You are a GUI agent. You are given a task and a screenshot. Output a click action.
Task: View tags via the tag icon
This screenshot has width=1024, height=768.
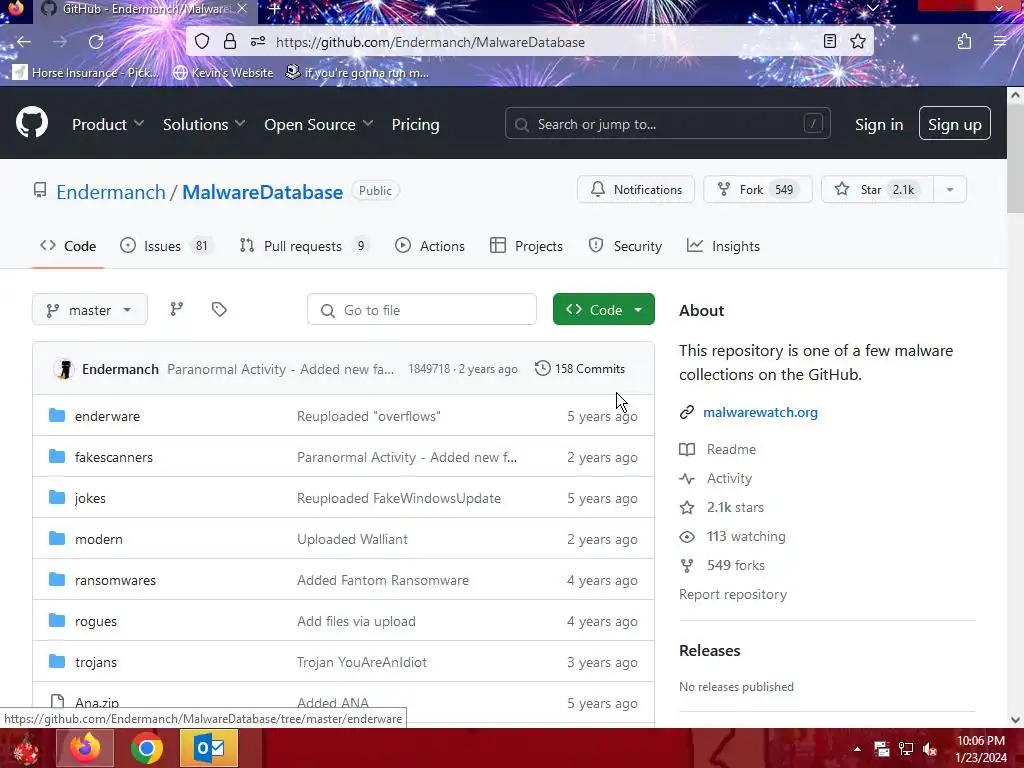pyautogui.click(x=219, y=310)
